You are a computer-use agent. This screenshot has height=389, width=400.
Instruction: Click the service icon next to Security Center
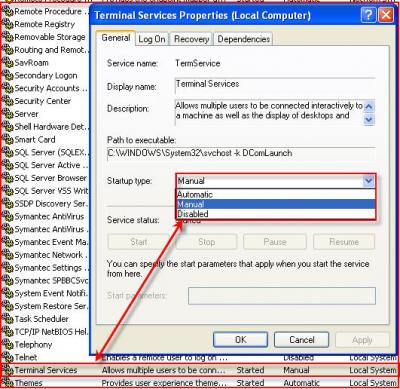pyautogui.click(x=7, y=101)
